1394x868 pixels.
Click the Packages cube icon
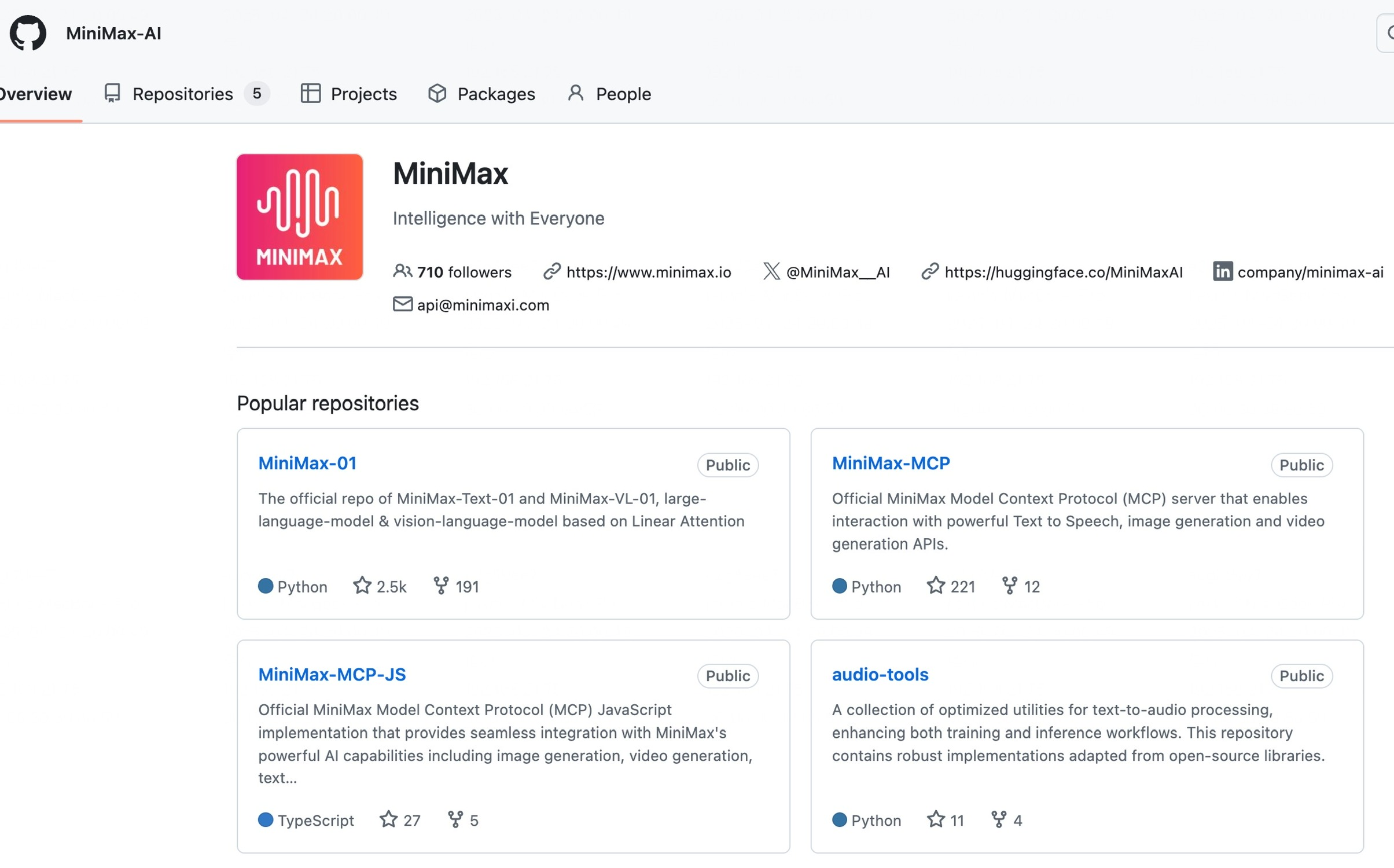(x=437, y=93)
